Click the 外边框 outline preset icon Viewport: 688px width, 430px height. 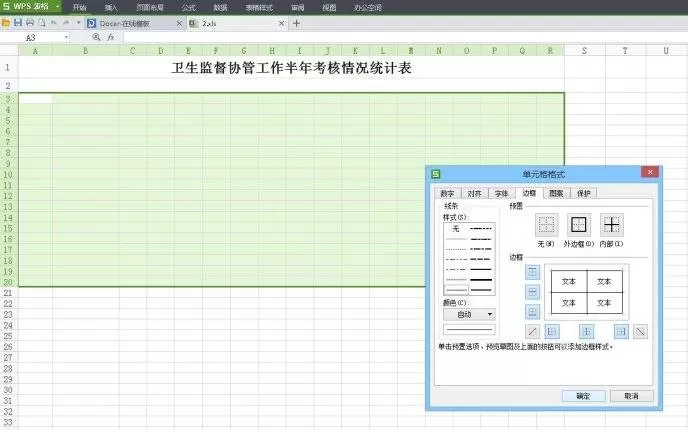[579, 225]
